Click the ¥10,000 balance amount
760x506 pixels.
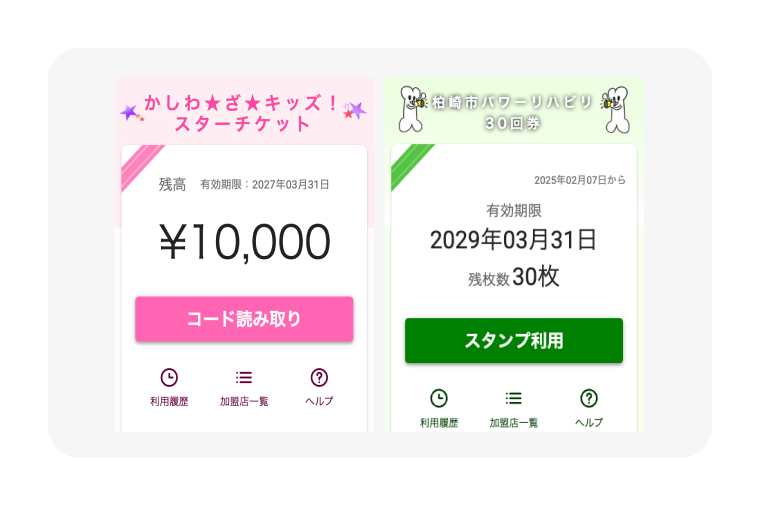pyautogui.click(x=245, y=241)
